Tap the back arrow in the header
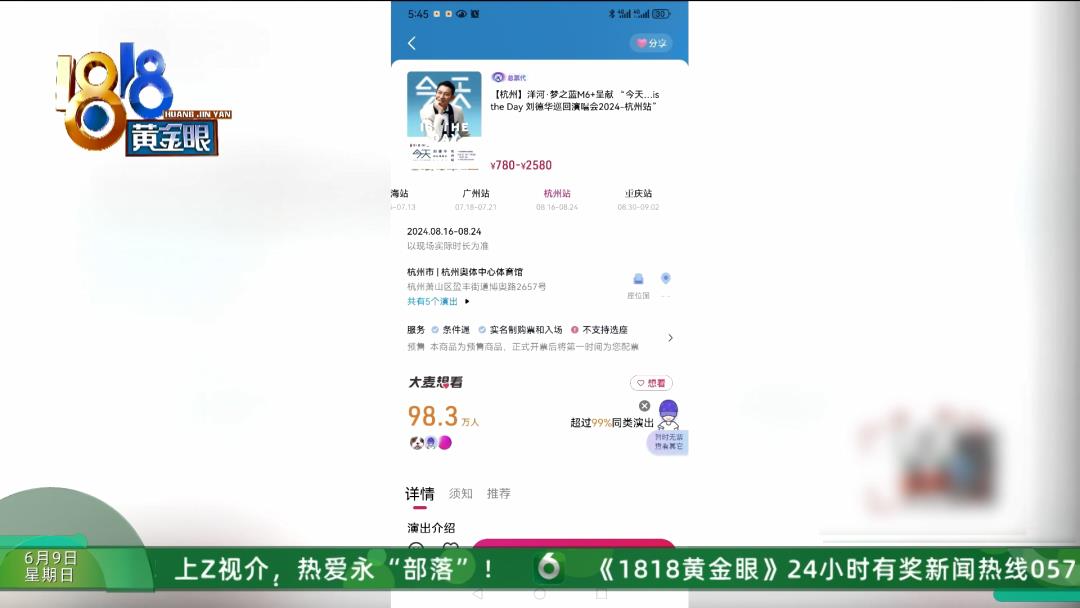The image size is (1080, 608). pyautogui.click(x=412, y=43)
